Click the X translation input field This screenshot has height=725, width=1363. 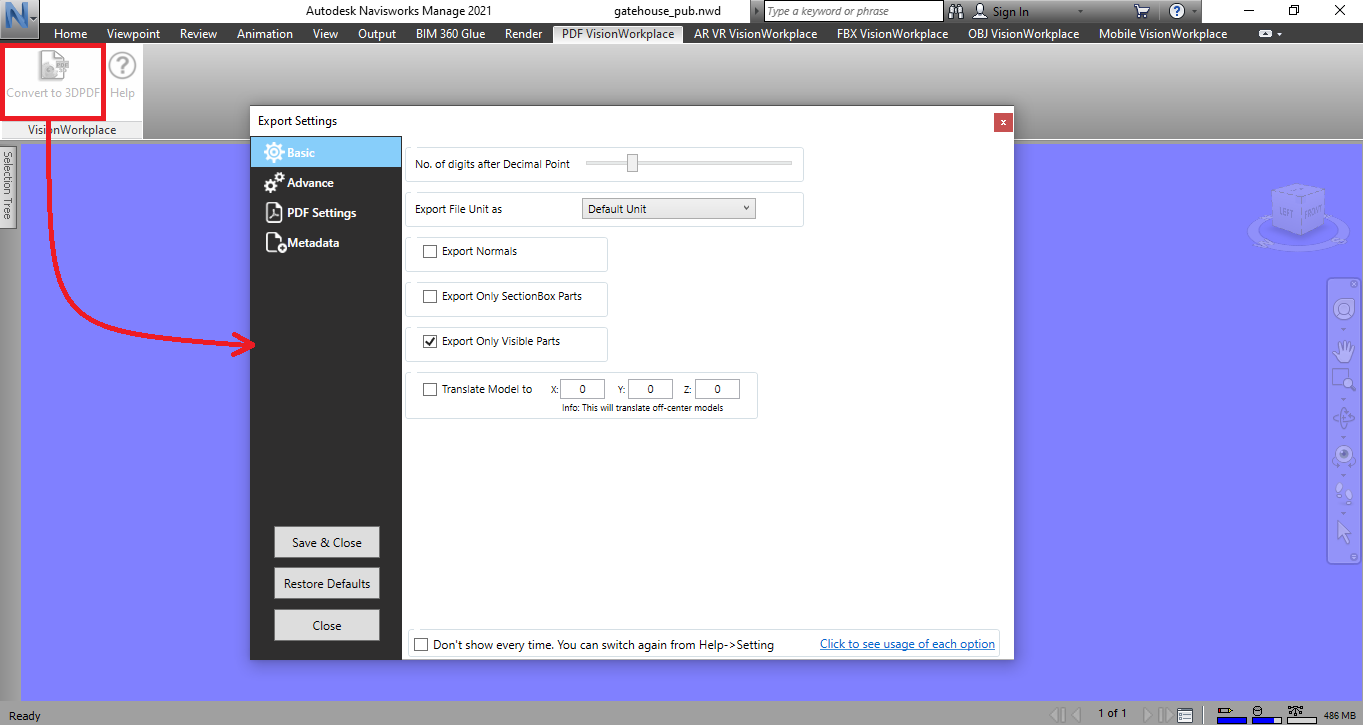click(582, 390)
